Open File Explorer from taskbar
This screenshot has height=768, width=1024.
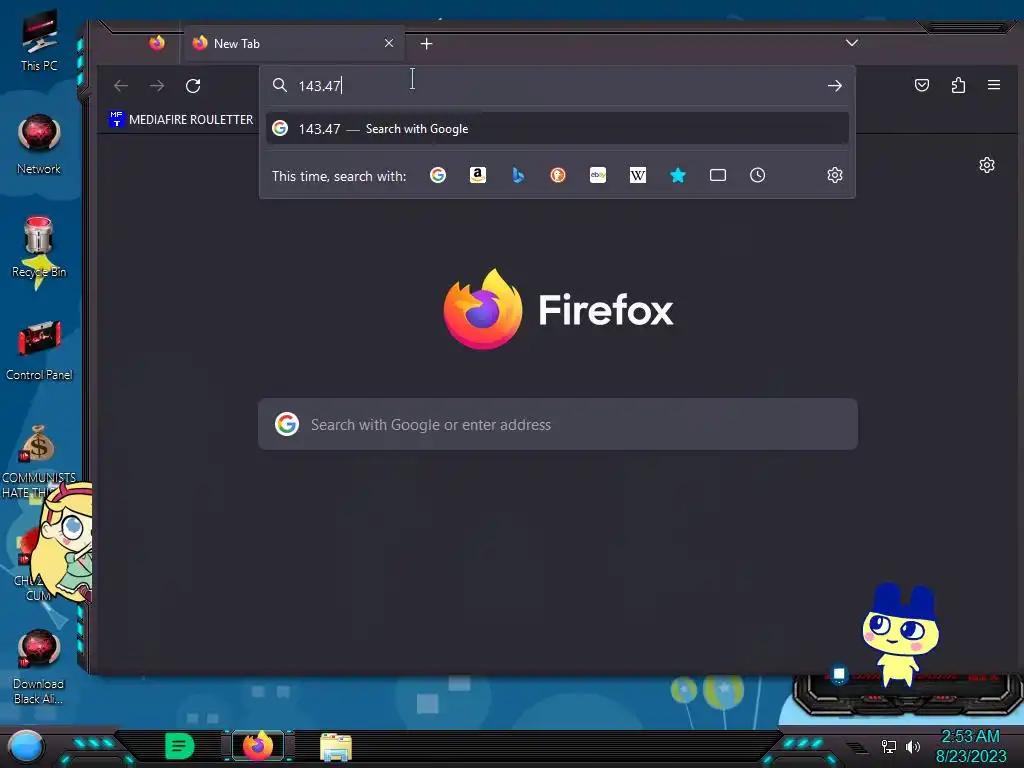click(x=336, y=746)
